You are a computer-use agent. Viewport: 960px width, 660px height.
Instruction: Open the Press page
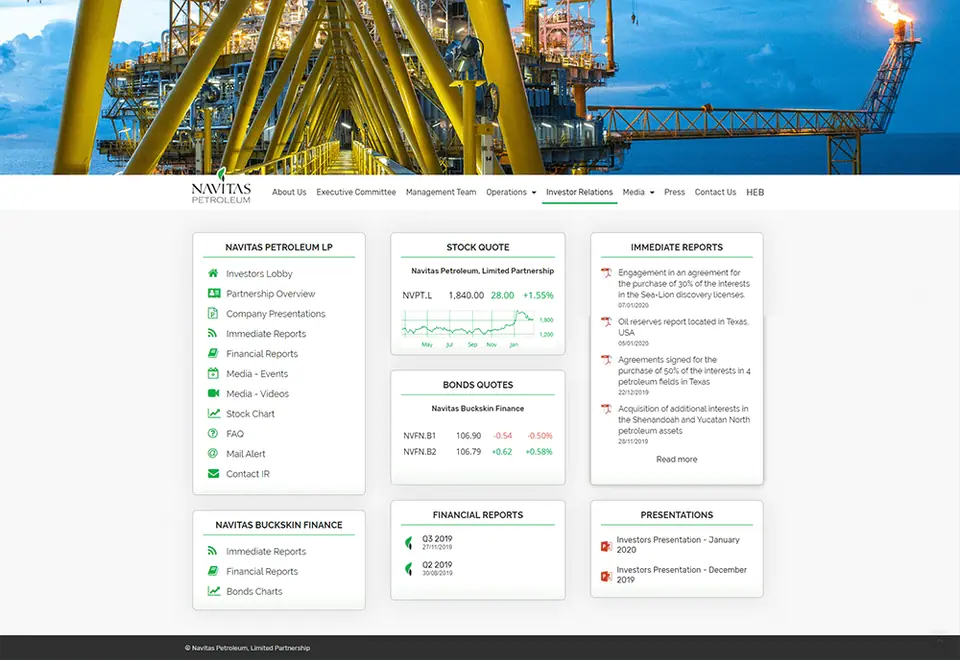pos(674,192)
